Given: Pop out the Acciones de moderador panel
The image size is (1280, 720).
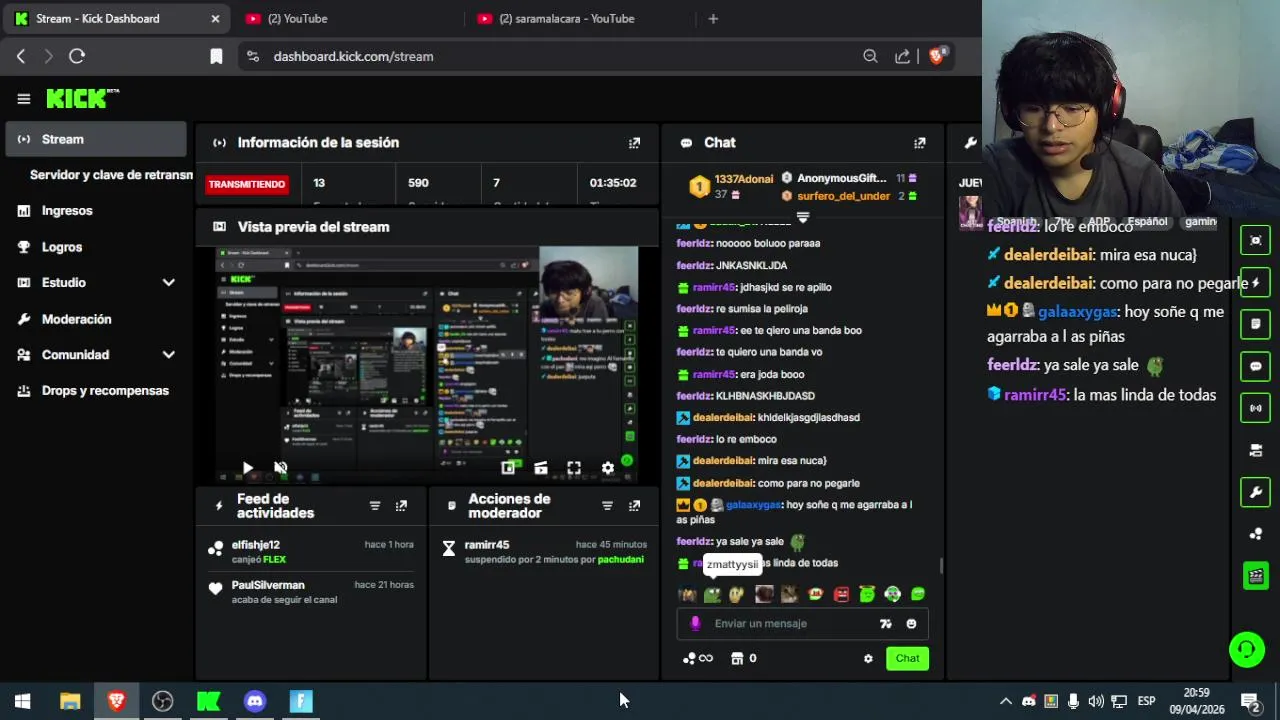Looking at the screenshot, I should tap(634, 506).
